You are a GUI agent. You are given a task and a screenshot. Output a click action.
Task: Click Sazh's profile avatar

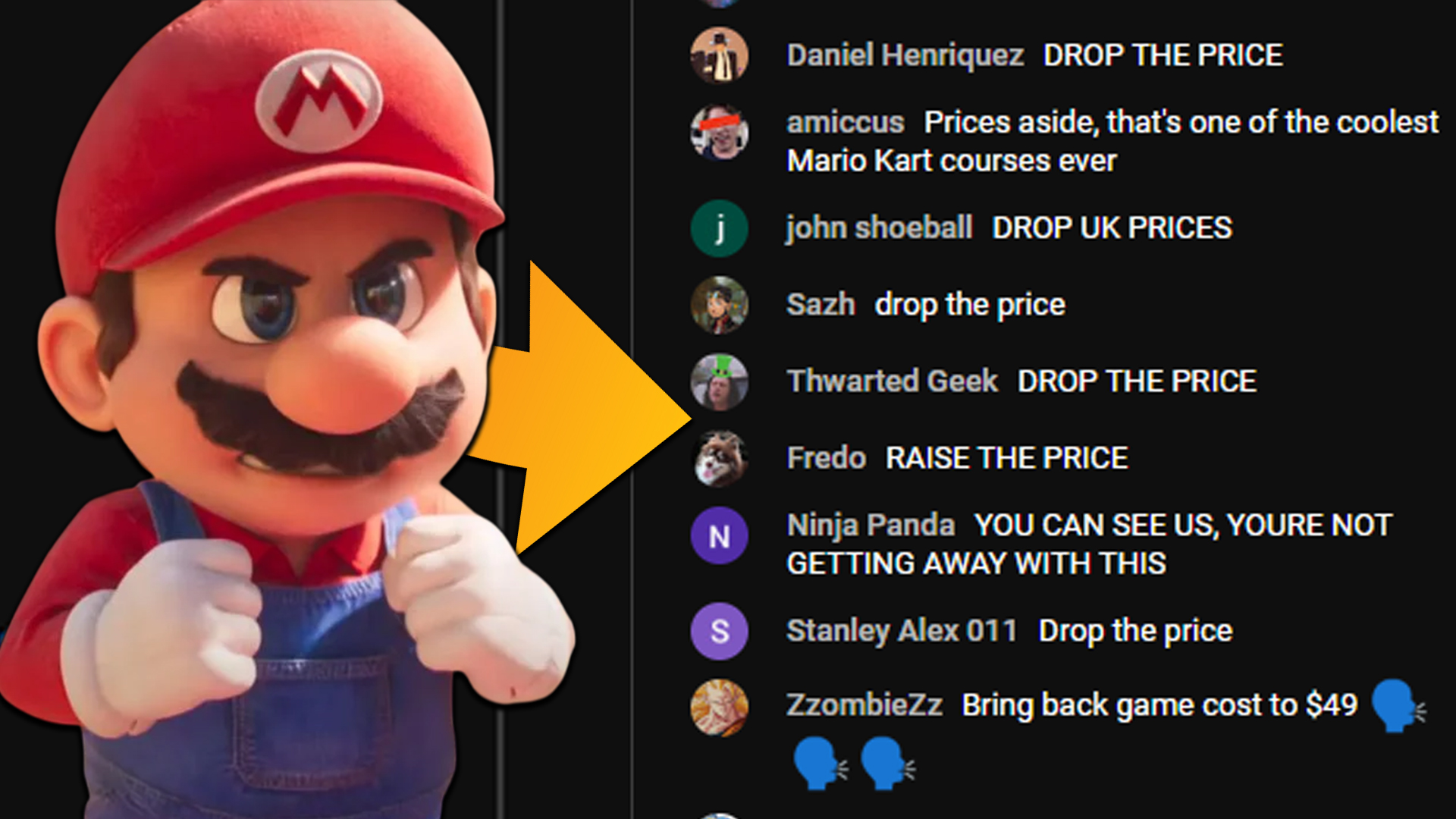[x=719, y=305]
